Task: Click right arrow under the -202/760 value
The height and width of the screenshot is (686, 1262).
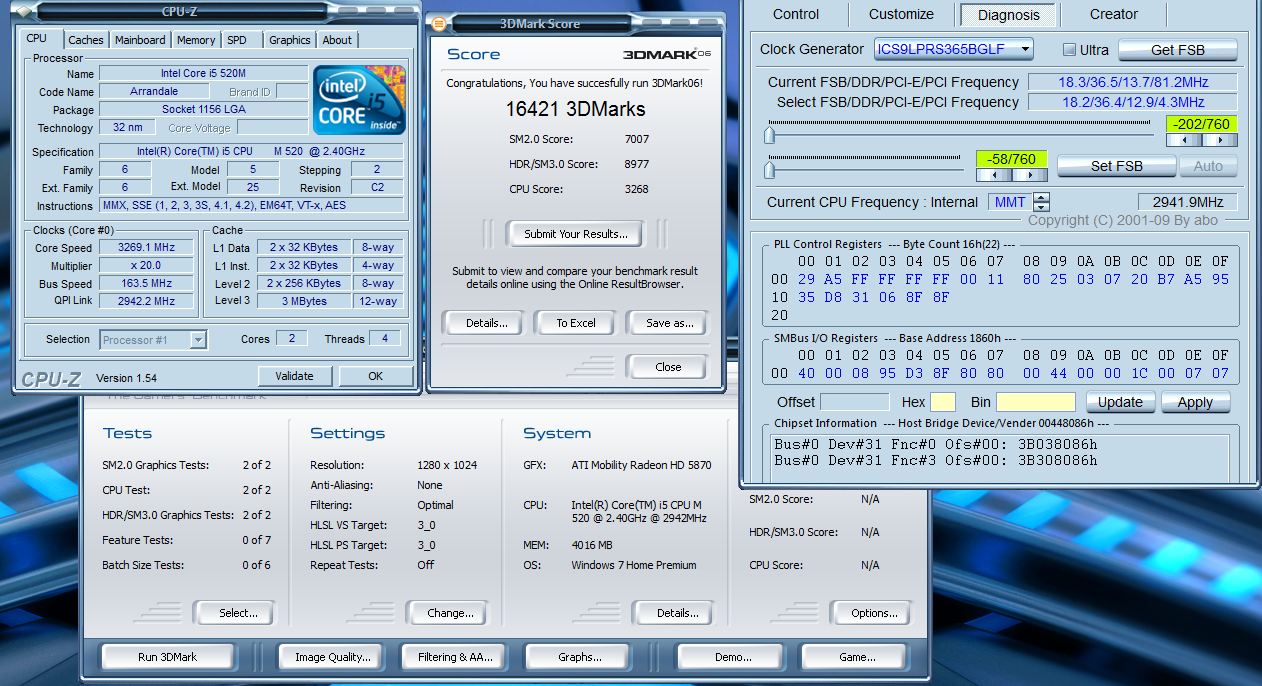Action: pos(1222,141)
